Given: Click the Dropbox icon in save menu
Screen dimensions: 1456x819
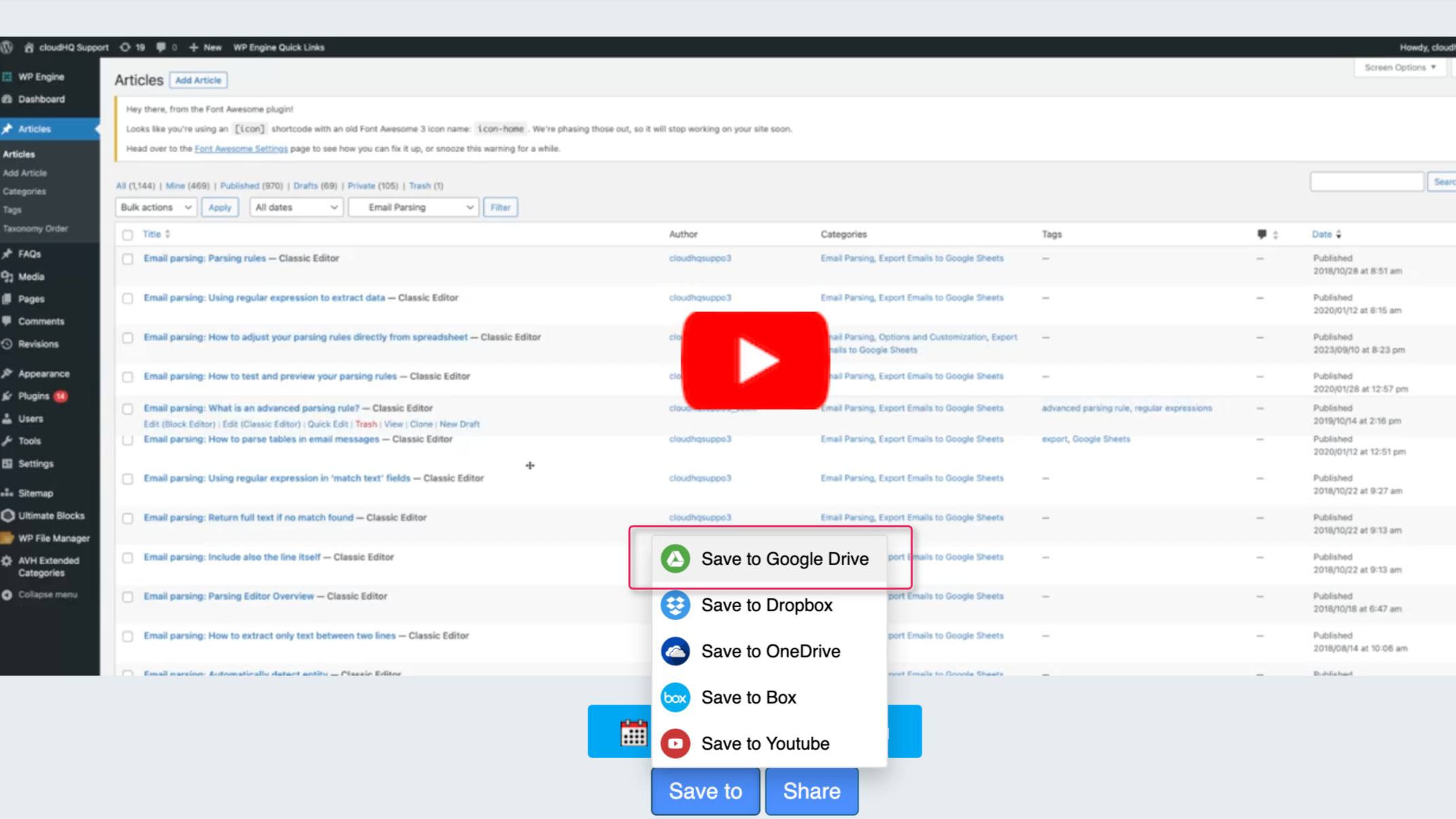Looking at the screenshot, I should 675,605.
